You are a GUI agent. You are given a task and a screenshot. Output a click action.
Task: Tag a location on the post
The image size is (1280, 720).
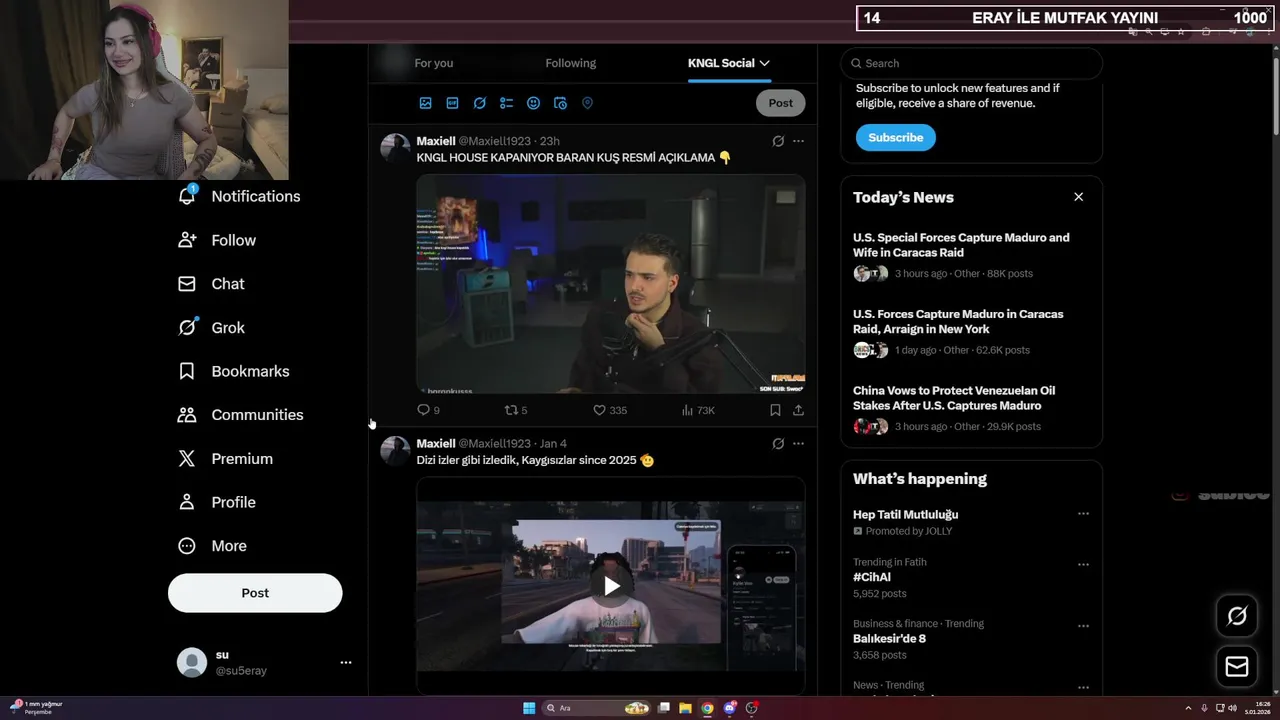(587, 103)
